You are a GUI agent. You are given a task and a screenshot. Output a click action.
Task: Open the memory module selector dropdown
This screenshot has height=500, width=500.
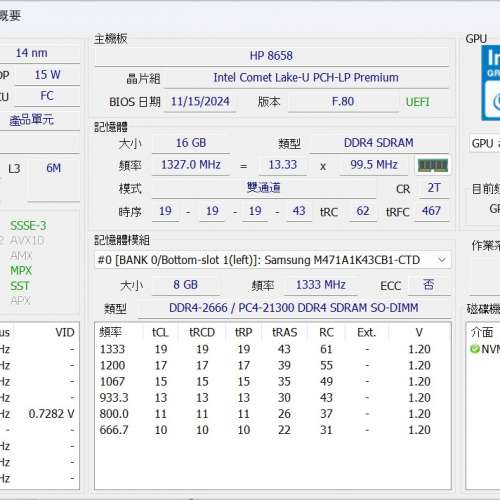[x=273, y=260]
